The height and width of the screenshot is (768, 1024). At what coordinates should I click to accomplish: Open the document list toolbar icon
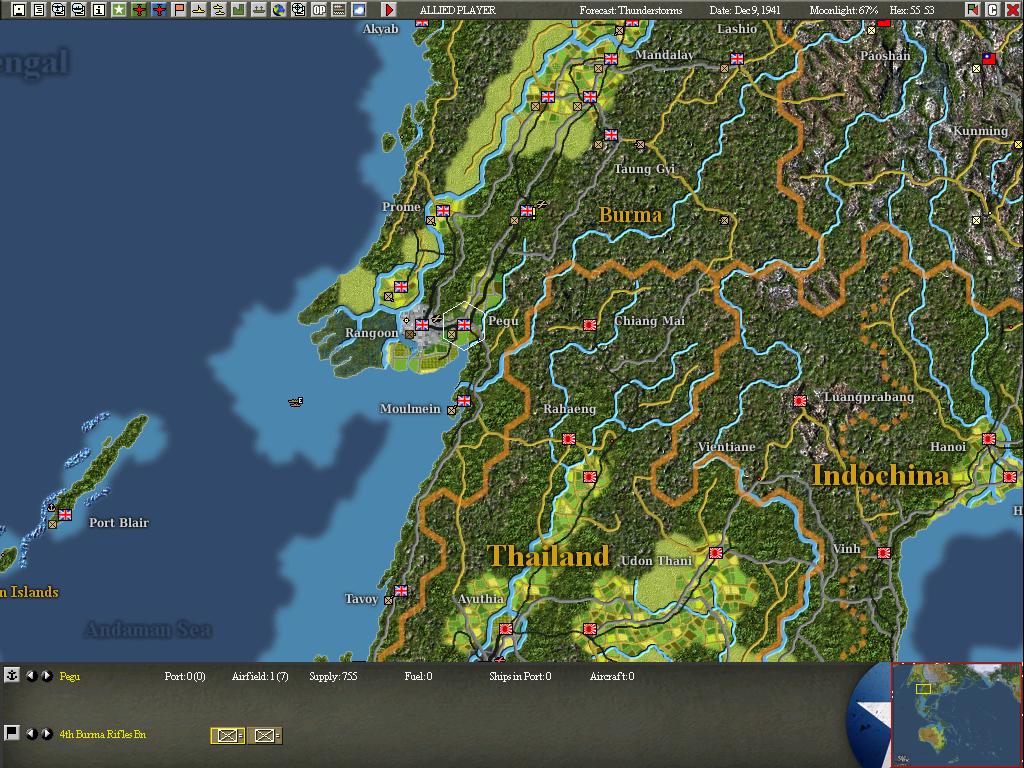click(39, 10)
